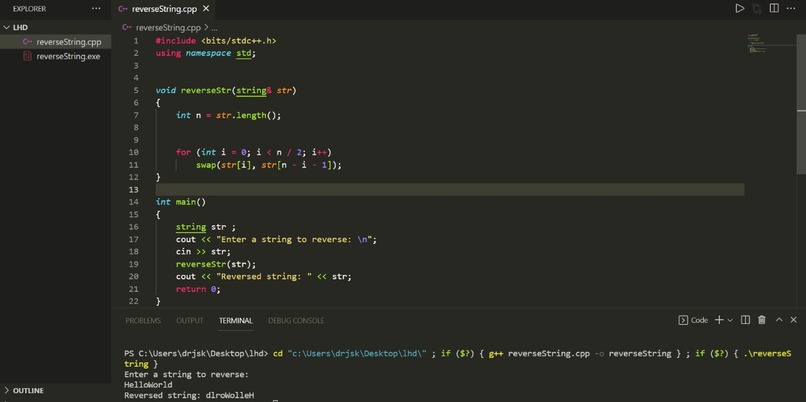
Task: Click the 'swap(str[i]' code line
Action: 269,165
